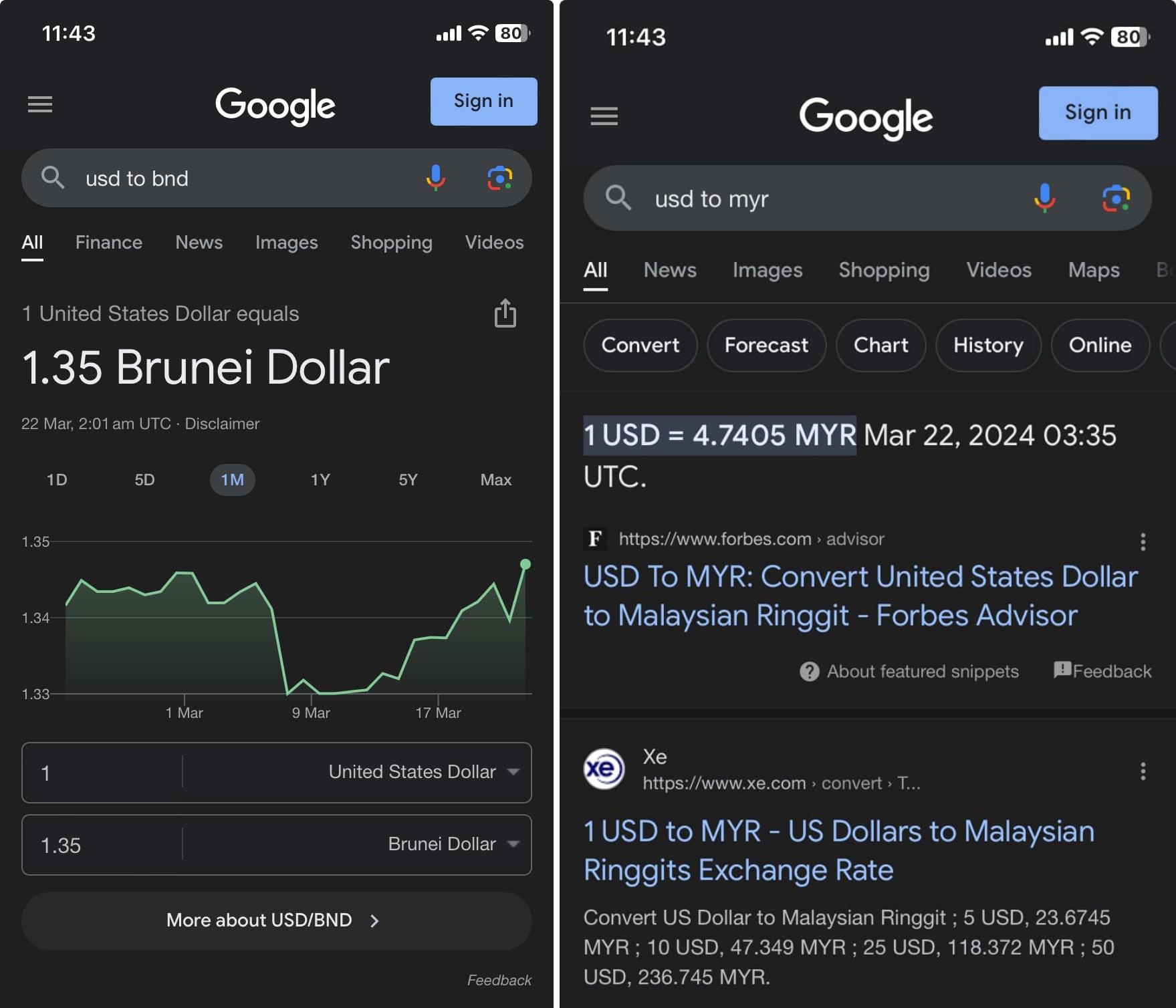Image resolution: width=1176 pixels, height=1008 pixels.
Task: Tap the share icon next to conversion result
Action: (505, 313)
